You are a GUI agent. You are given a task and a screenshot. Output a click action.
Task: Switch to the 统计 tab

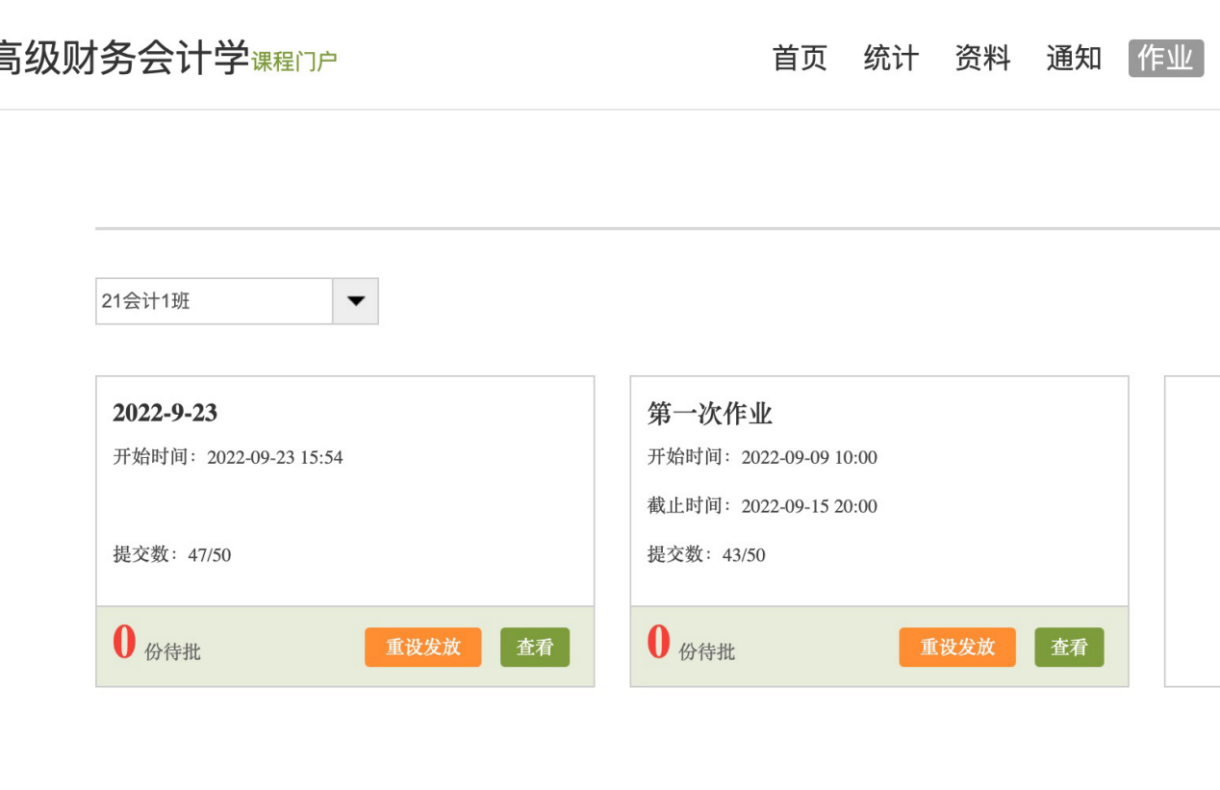[x=890, y=58]
